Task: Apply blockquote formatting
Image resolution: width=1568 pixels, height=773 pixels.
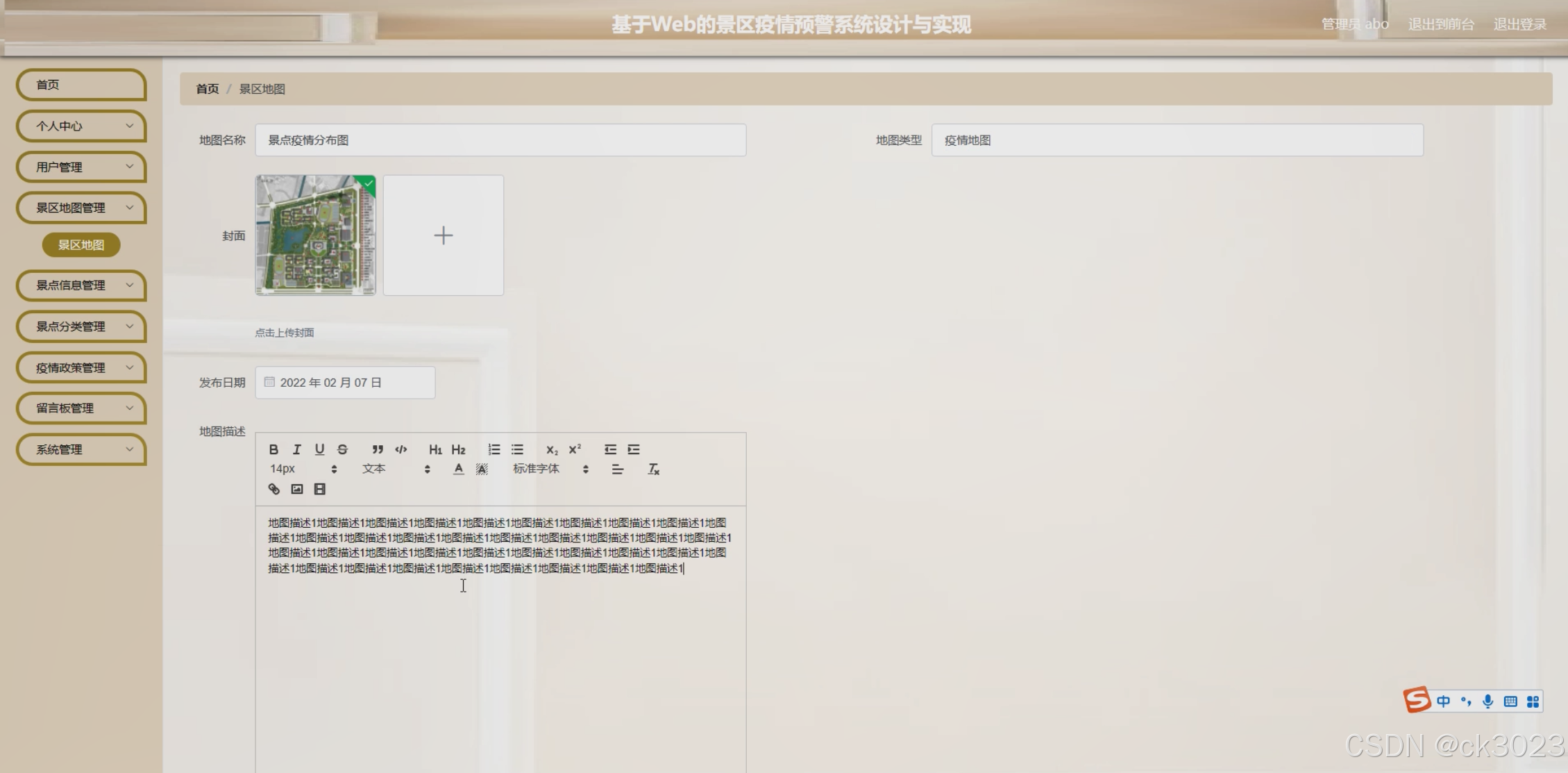Action: 378,449
